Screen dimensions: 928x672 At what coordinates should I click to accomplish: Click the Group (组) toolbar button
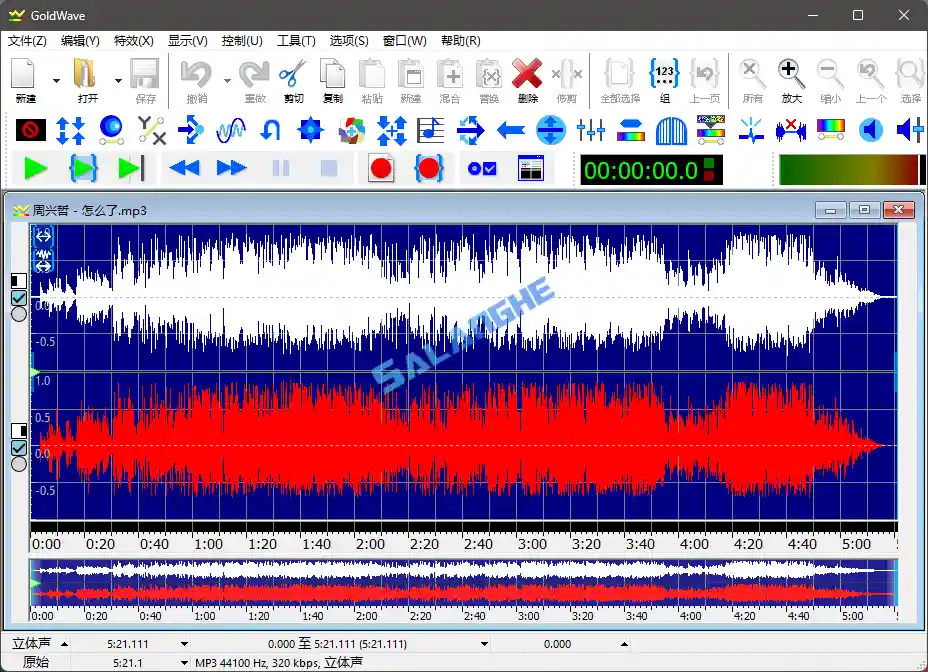664,78
